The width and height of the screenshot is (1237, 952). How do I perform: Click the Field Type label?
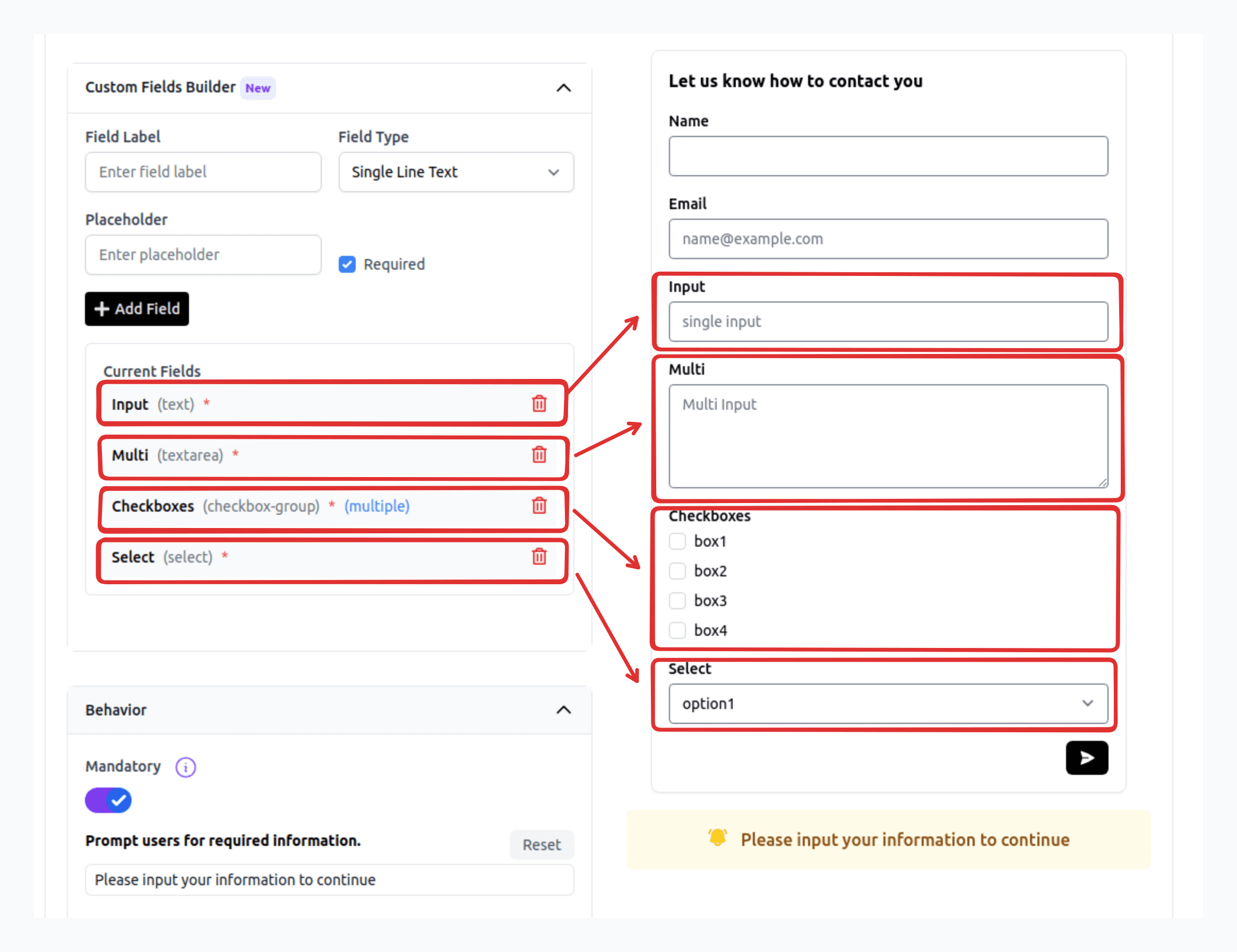[373, 137]
